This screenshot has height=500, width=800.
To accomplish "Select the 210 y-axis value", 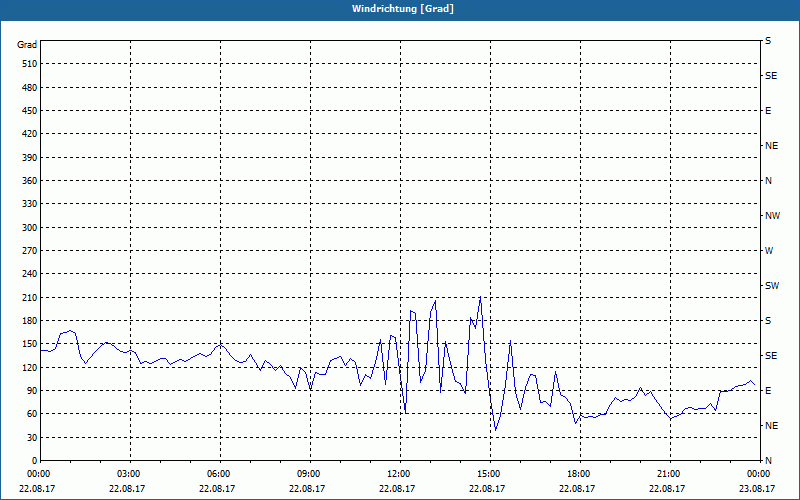I will pyautogui.click(x=30, y=297).
